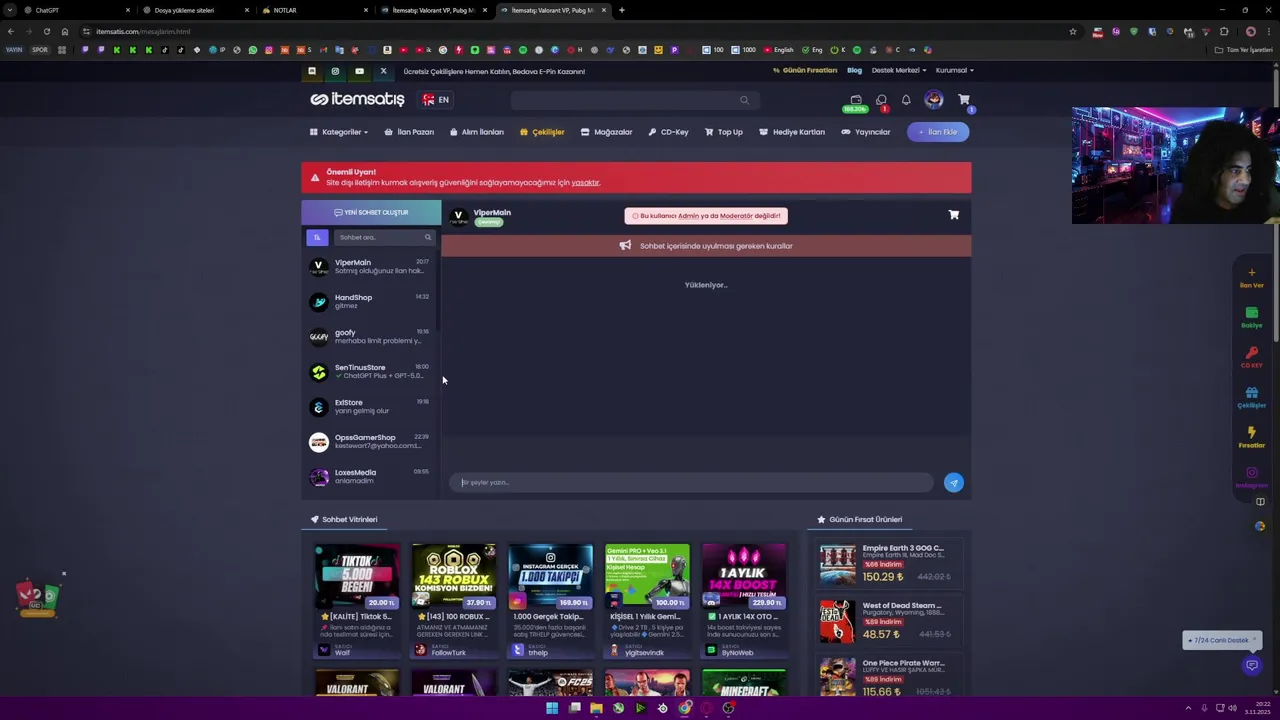The width and height of the screenshot is (1280, 720).
Task: Open the live support chat bubble
Action: [x=1251, y=665]
